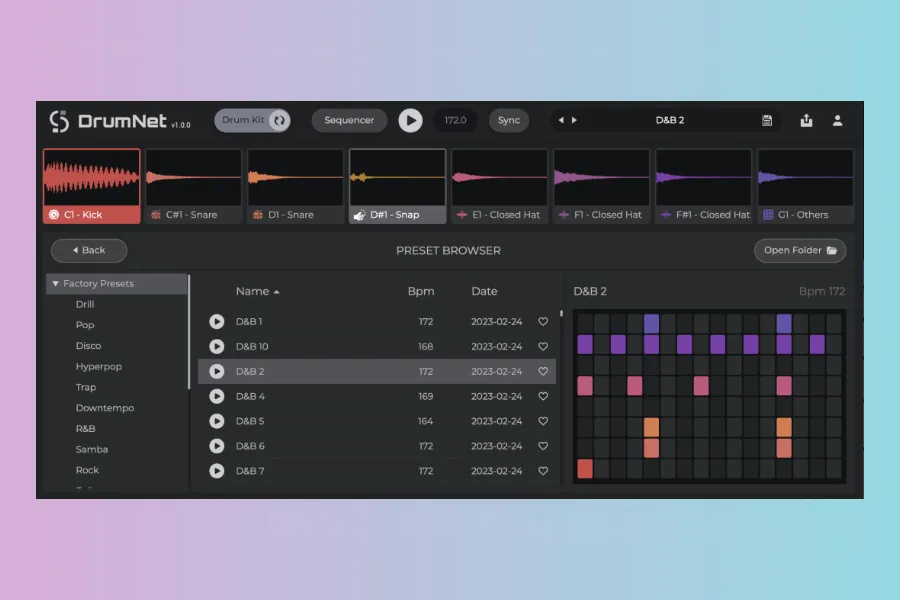Collapse the Factory Presets tree
This screenshot has height=600, width=900.
(x=56, y=284)
